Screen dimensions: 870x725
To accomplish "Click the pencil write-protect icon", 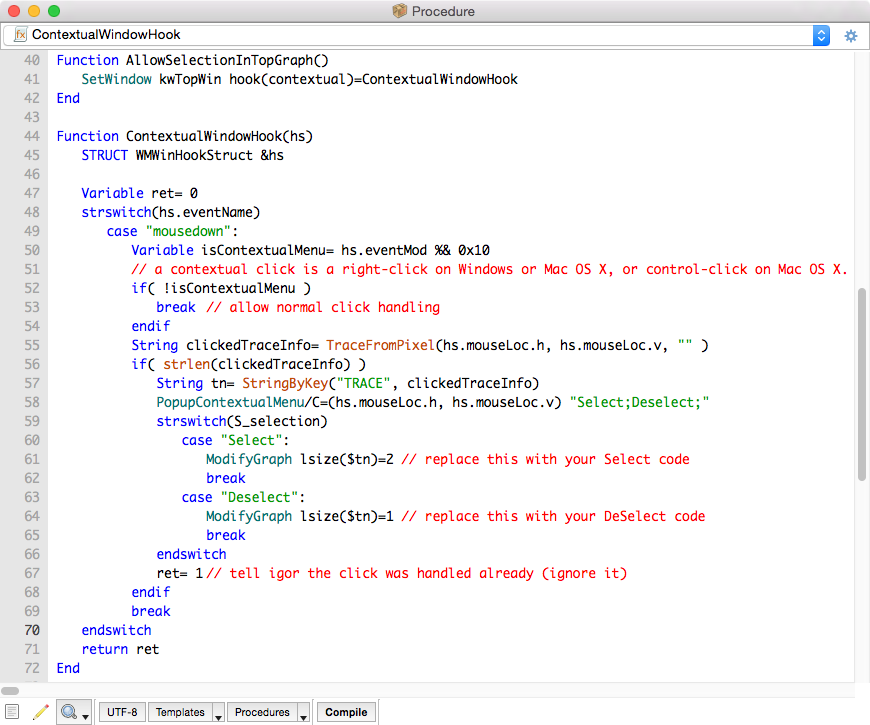I will pos(40,712).
